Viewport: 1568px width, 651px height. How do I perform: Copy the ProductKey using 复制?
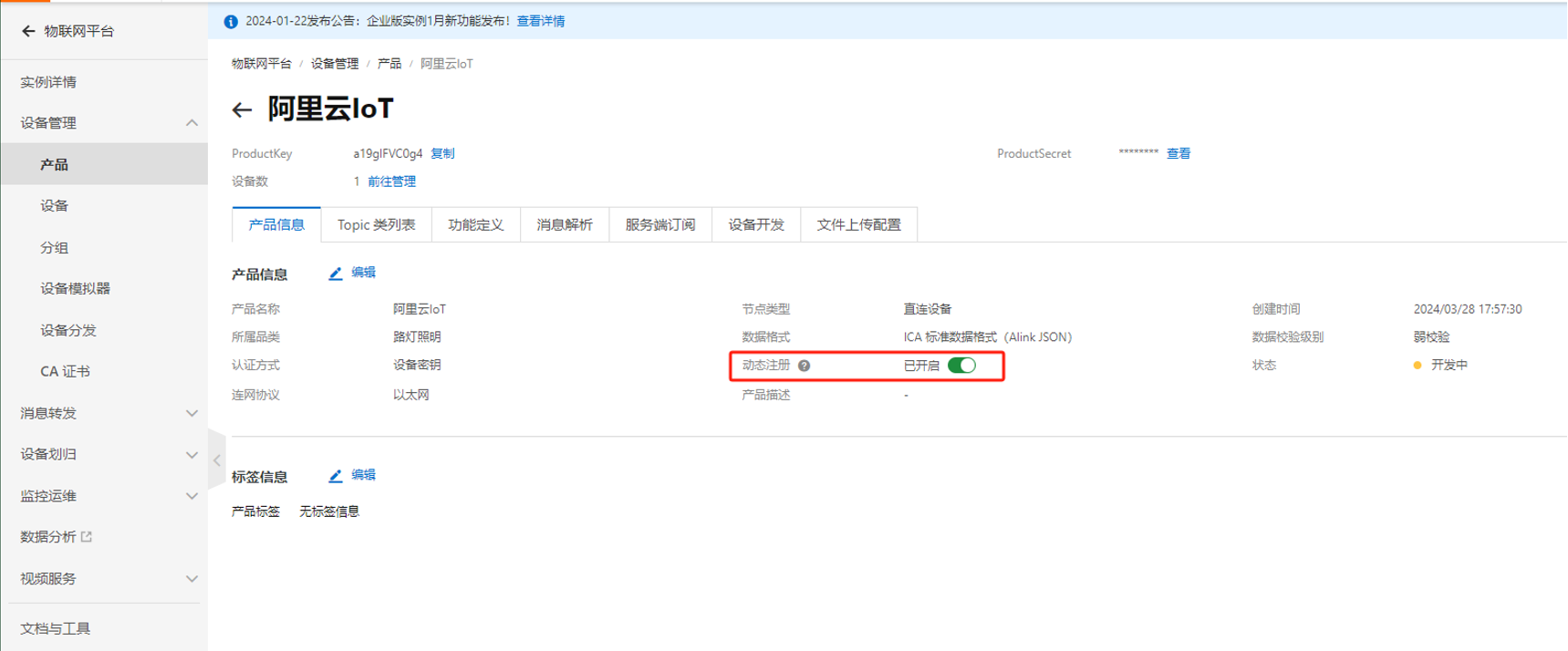[442, 154]
